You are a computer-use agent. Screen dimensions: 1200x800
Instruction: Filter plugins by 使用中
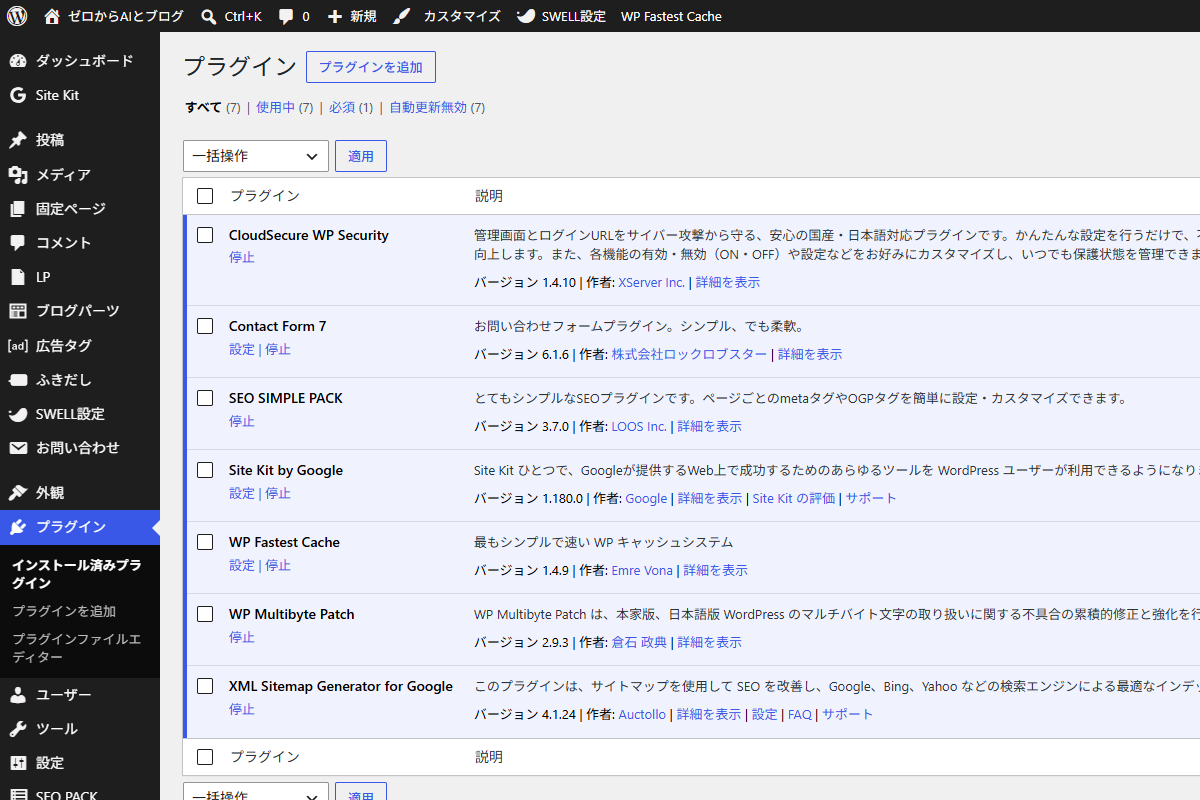[x=275, y=108]
